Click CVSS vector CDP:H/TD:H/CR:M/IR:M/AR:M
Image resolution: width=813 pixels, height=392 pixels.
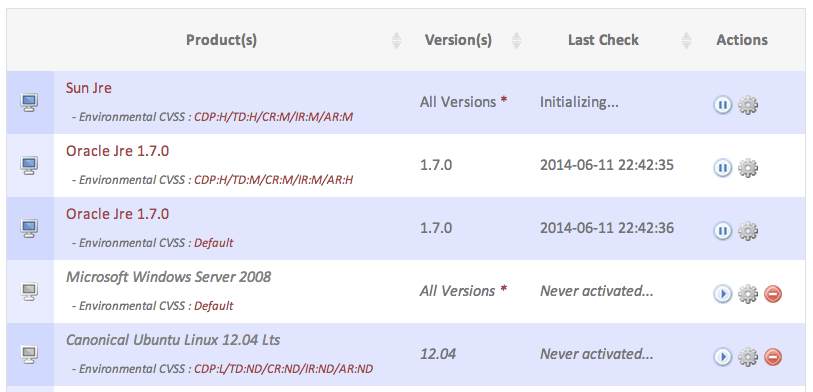[273, 117]
